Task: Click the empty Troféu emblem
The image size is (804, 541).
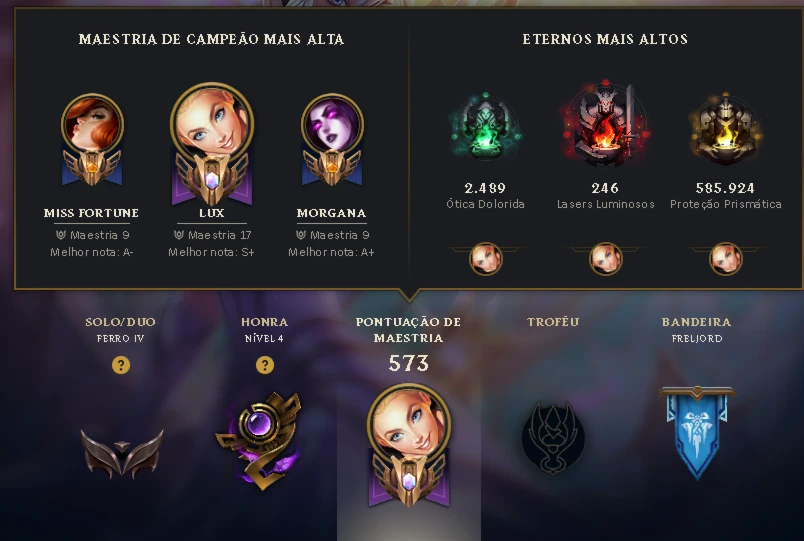Action: coord(553,437)
